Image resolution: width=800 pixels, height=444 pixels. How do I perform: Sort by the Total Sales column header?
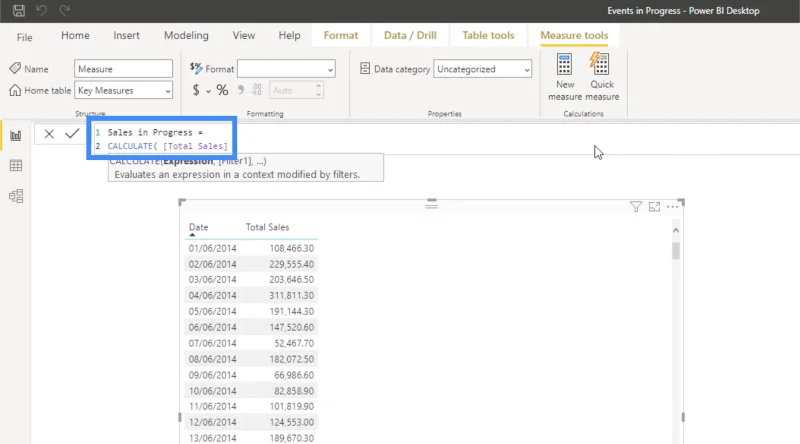coord(267,227)
